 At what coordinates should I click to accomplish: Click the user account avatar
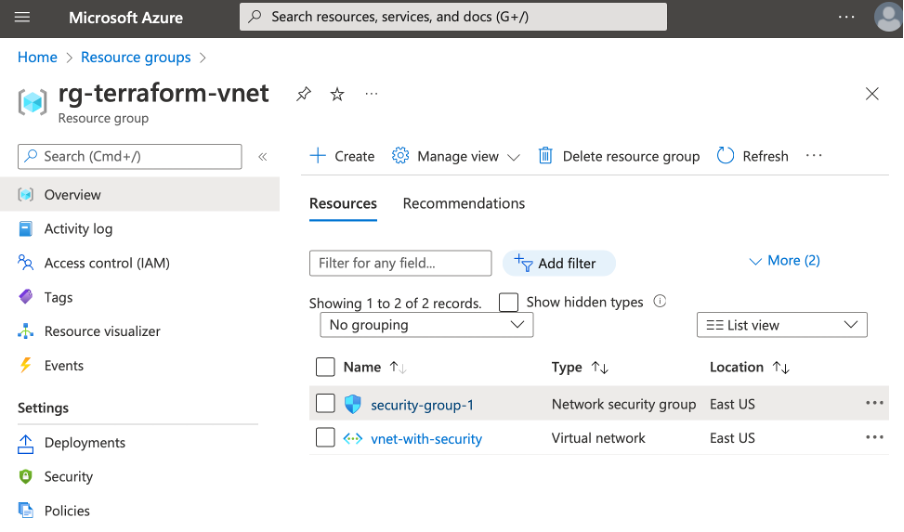[888, 17]
